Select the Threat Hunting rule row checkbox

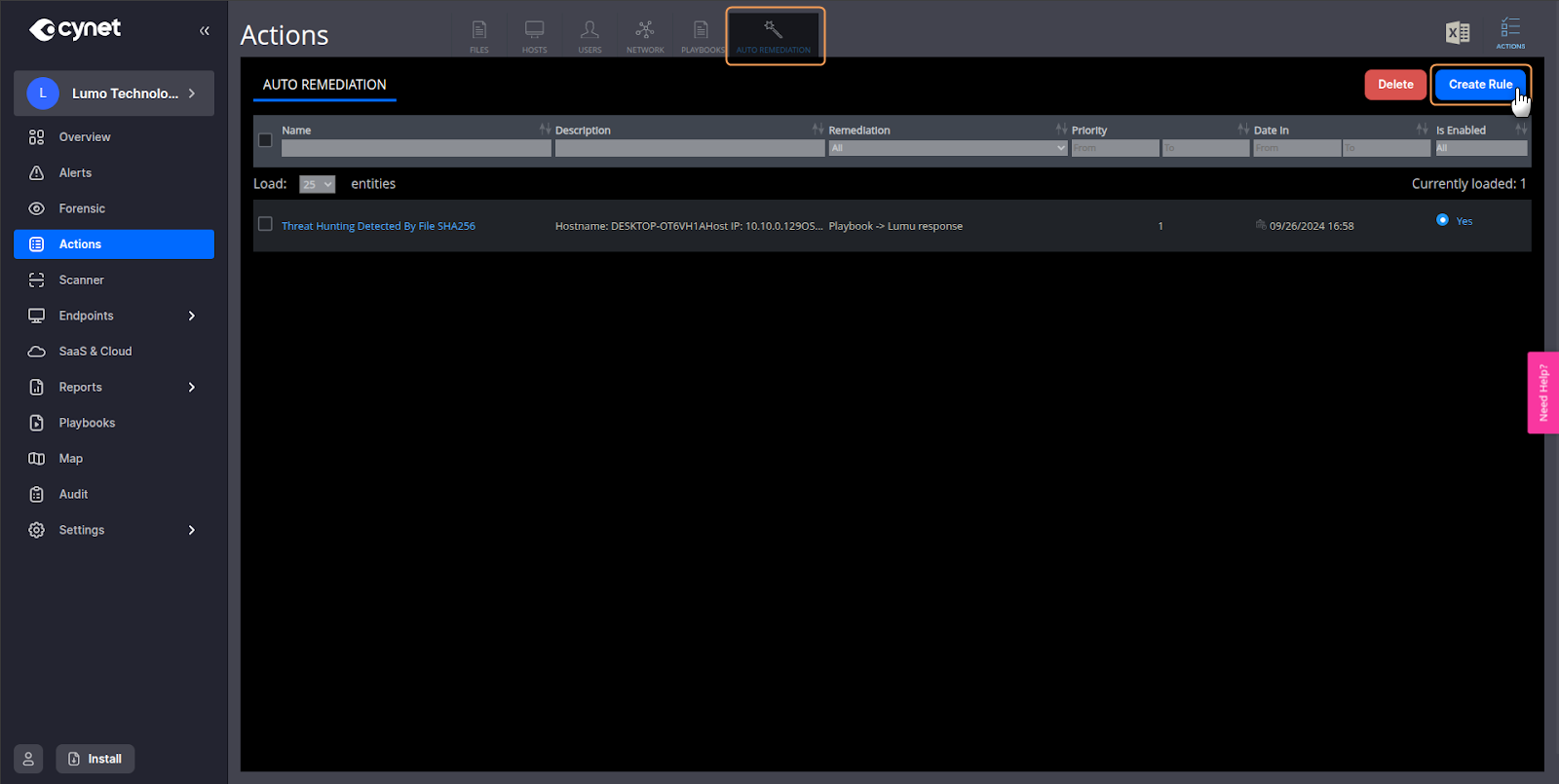[x=265, y=224]
